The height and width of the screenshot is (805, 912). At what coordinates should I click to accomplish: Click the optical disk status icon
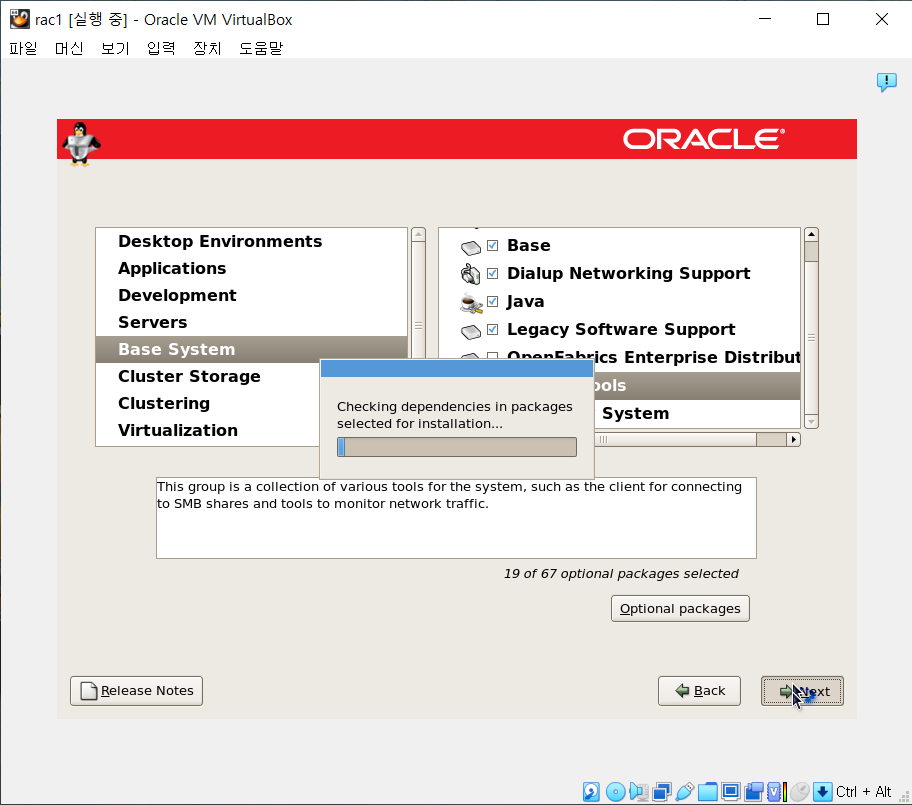[615, 792]
